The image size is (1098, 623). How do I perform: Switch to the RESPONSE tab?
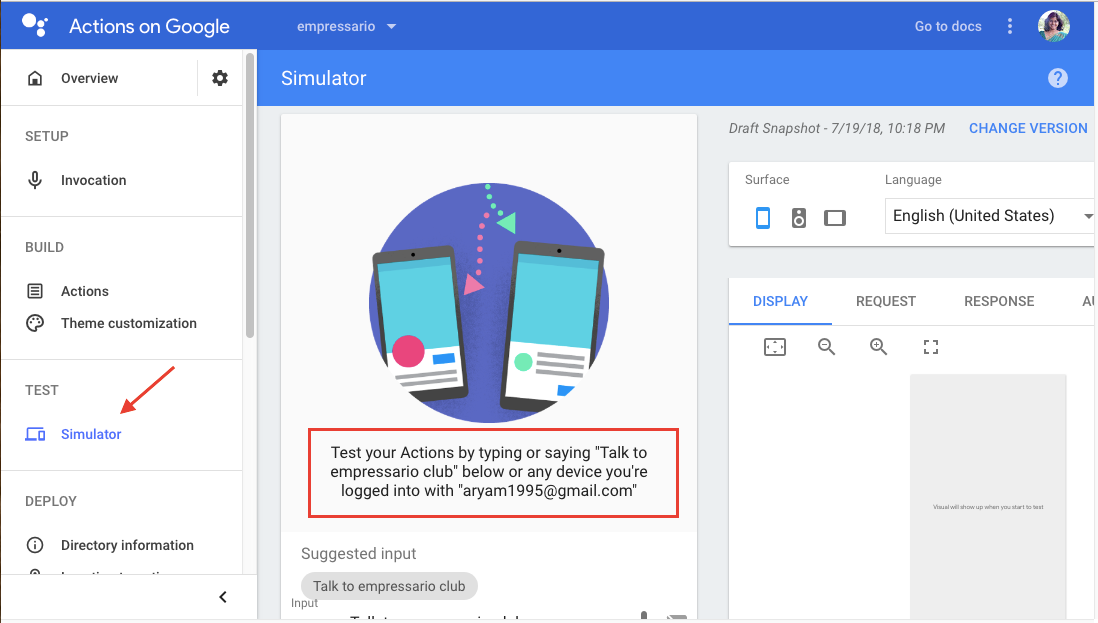[x=999, y=301]
